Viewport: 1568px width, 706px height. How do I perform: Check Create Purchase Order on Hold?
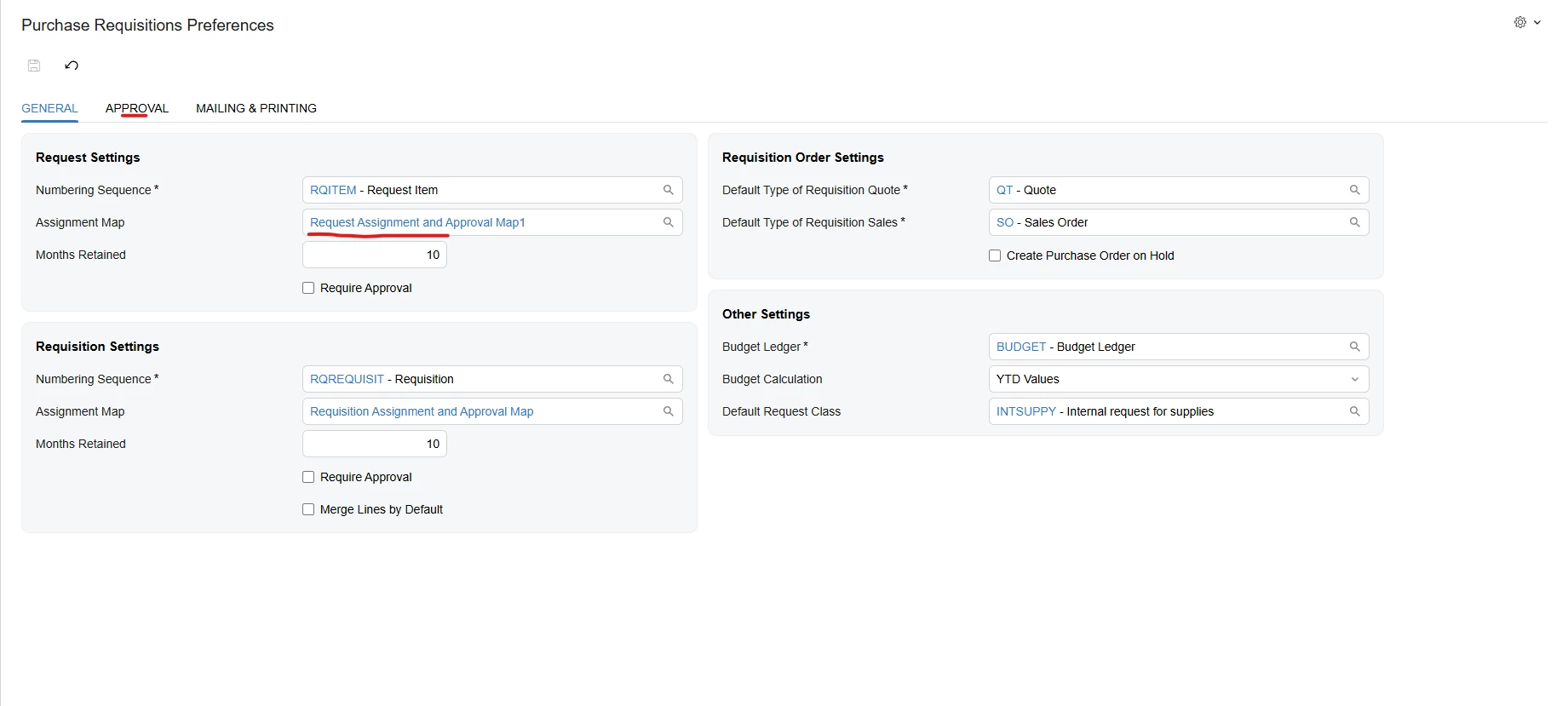(995, 255)
